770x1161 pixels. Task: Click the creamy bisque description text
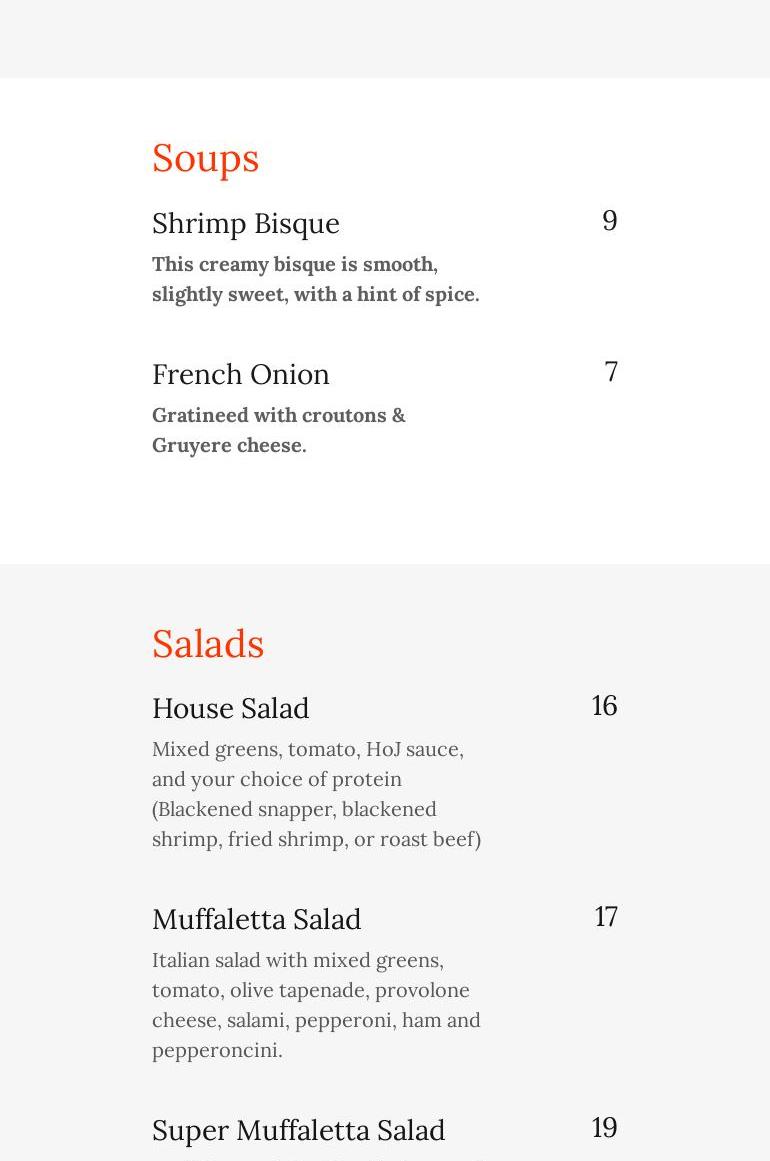click(x=294, y=265)
